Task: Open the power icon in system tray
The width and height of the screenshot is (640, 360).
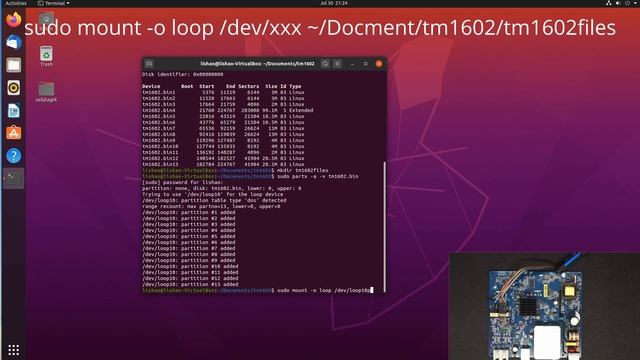Action: [x=627, y=3]
